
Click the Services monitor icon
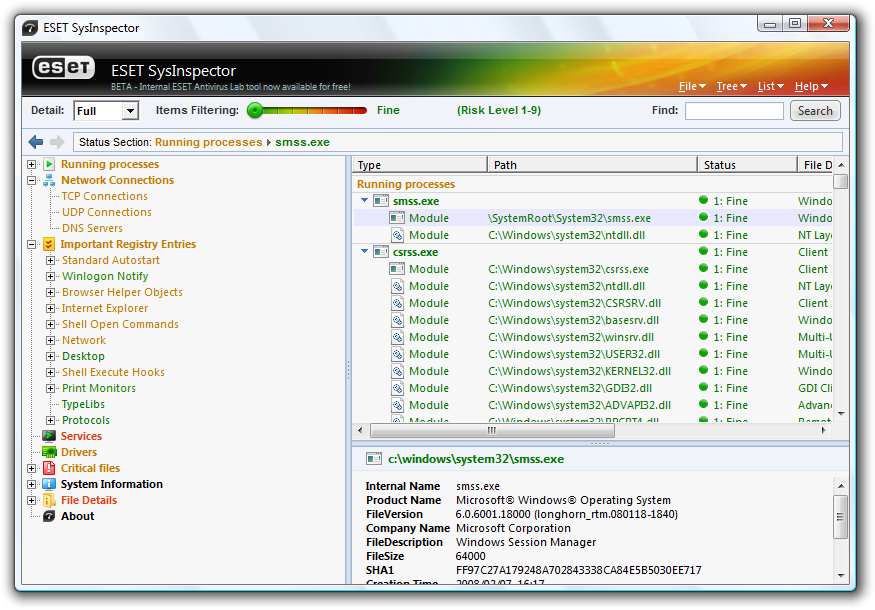[48, 436]
